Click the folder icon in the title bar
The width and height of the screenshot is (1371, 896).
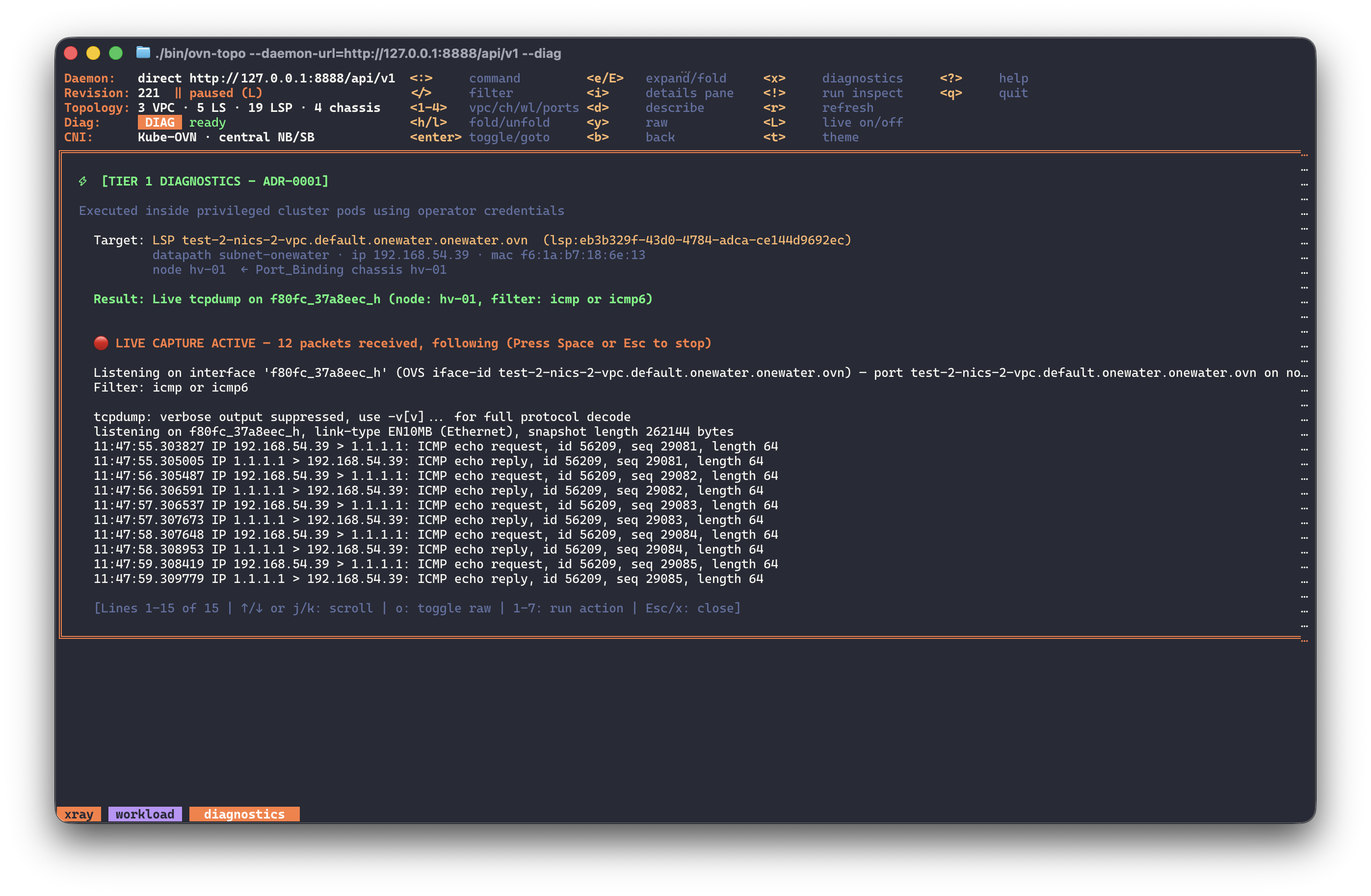coord(143,53)
